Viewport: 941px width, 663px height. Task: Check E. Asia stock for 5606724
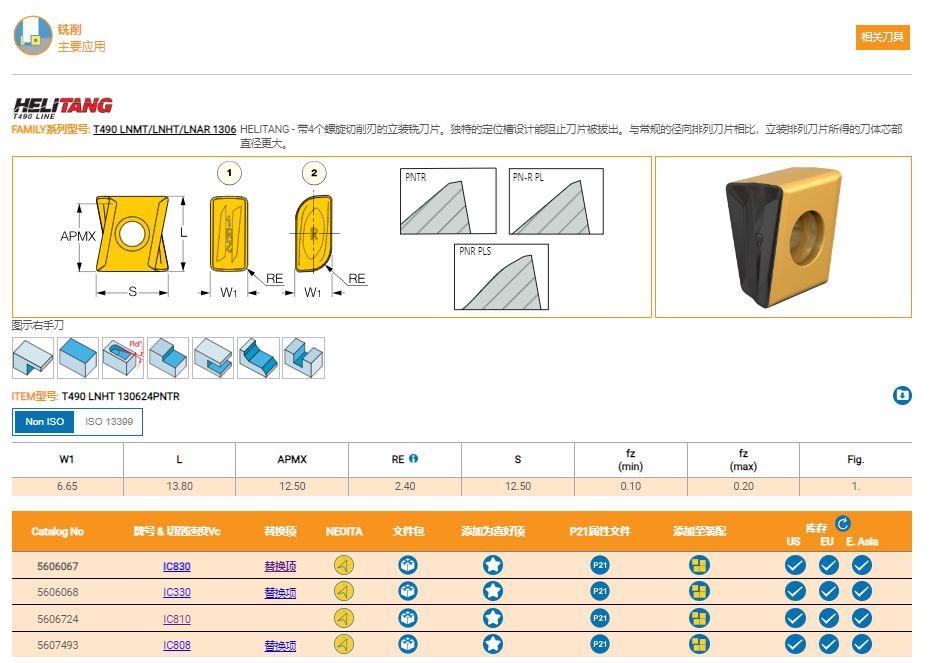click(x=862, y=618)
